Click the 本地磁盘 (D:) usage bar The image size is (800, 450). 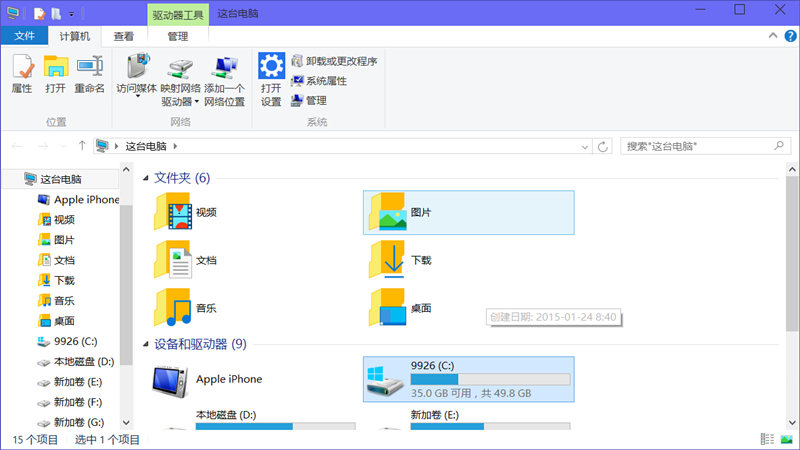pos(276,426)
